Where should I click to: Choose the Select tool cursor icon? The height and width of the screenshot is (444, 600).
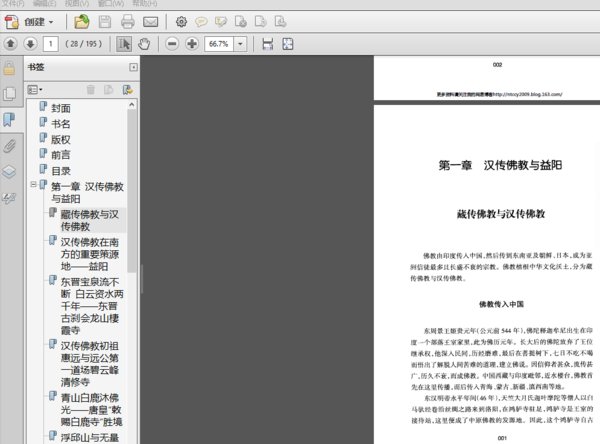[x=124, y=44]
